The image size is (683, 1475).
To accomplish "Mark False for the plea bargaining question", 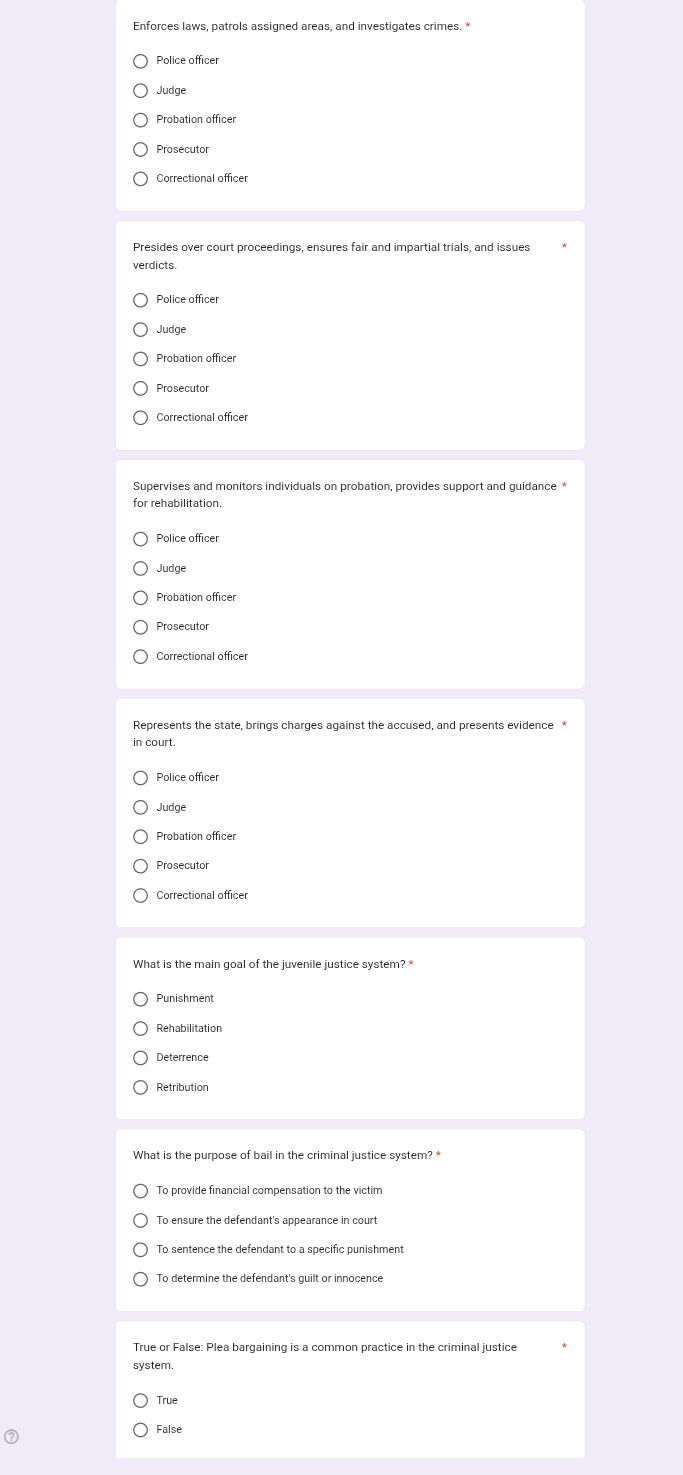I will 141,1430.
